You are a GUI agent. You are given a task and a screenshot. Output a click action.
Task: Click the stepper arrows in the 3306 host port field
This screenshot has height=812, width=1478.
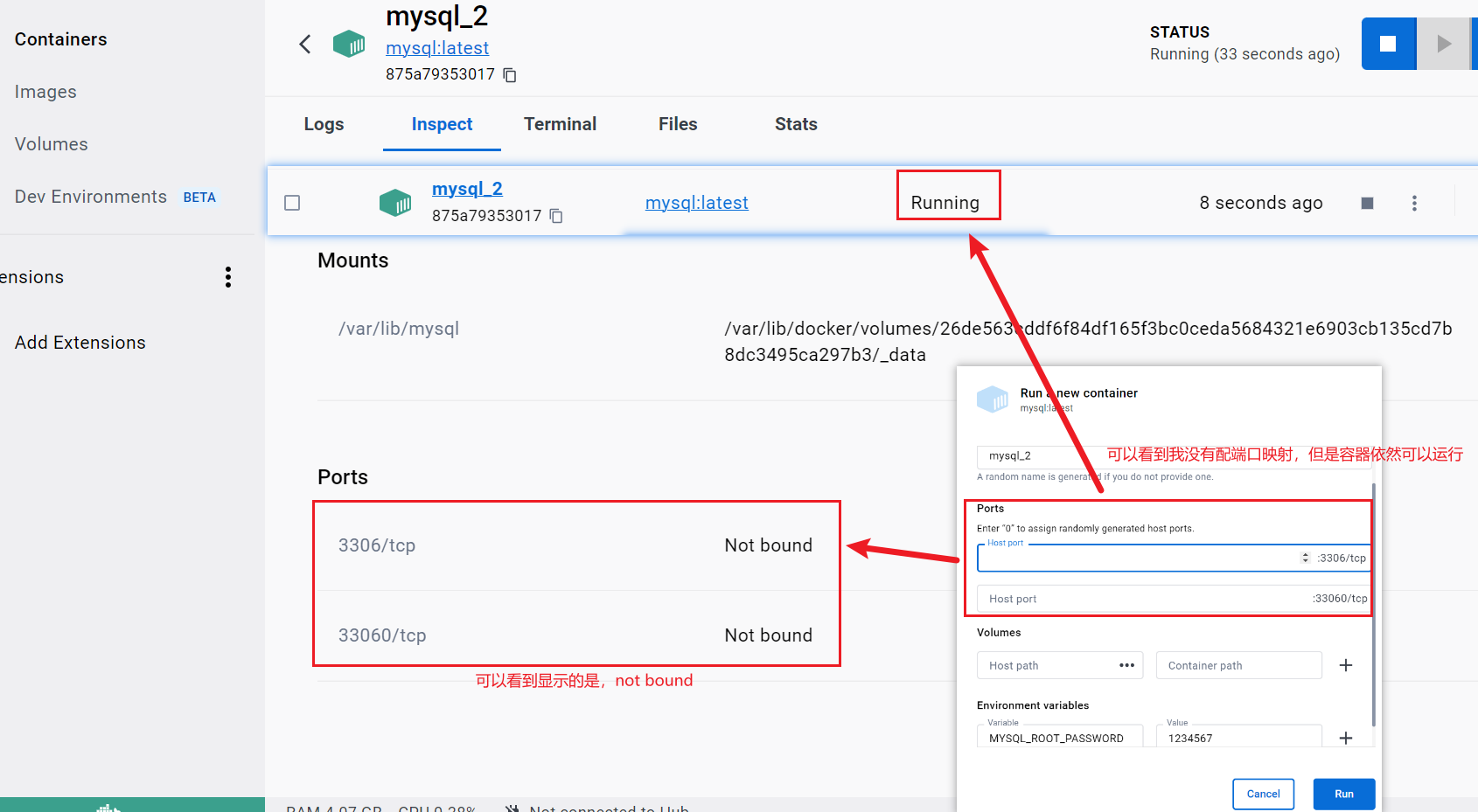[x=1305, y=558]
